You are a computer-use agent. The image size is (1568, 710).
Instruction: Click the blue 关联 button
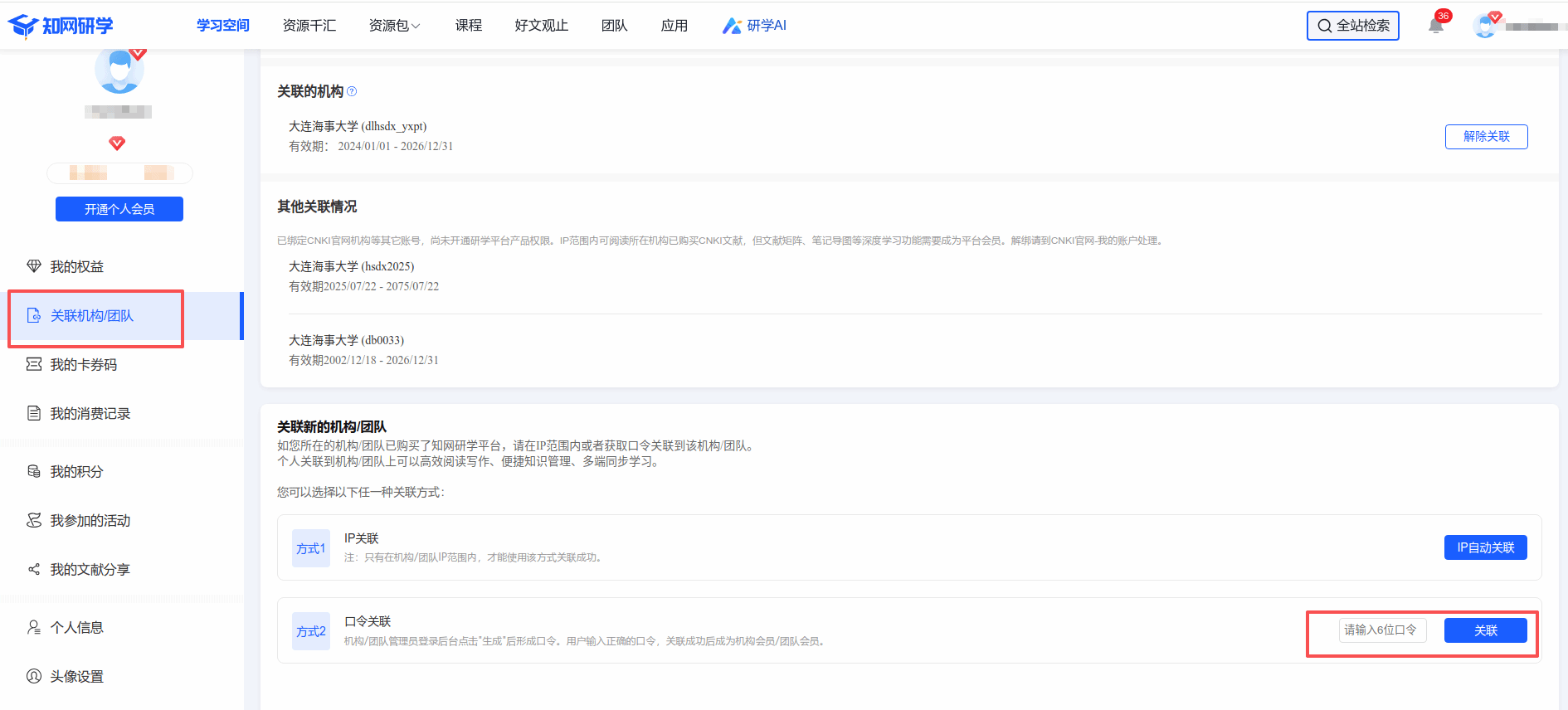(1485, 630)
